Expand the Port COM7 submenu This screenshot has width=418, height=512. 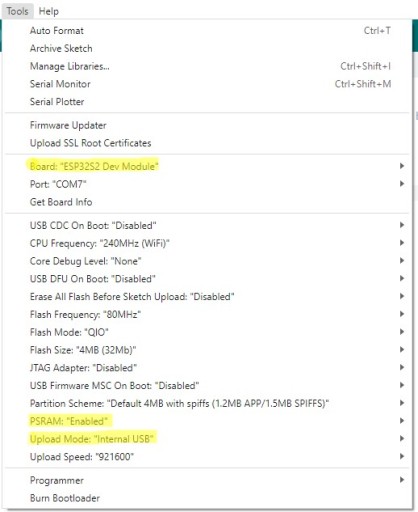pos(207,184)
